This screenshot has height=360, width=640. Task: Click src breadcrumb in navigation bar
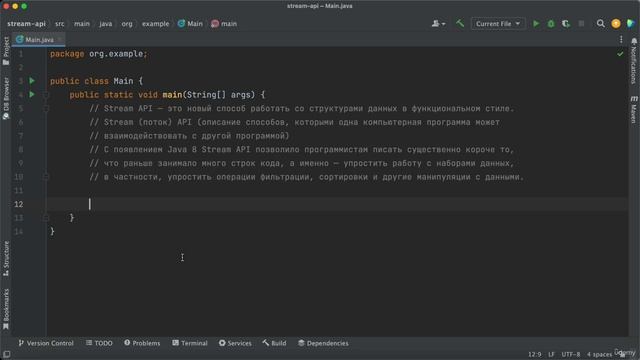tap(60, 24)
